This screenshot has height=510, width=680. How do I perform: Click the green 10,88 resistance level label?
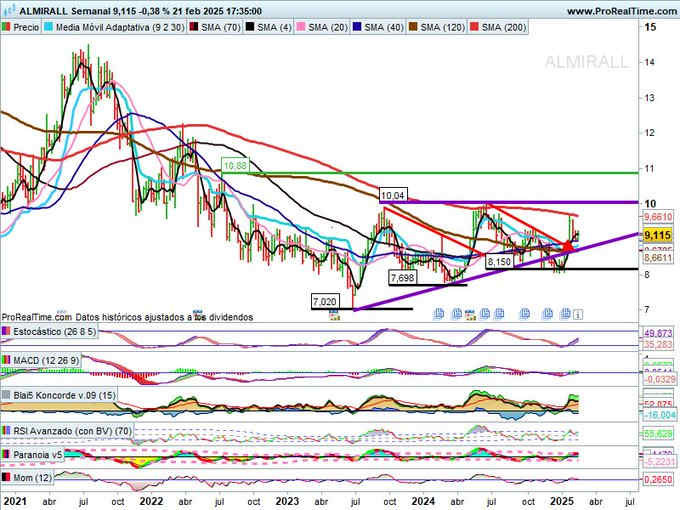coord(235,165)
